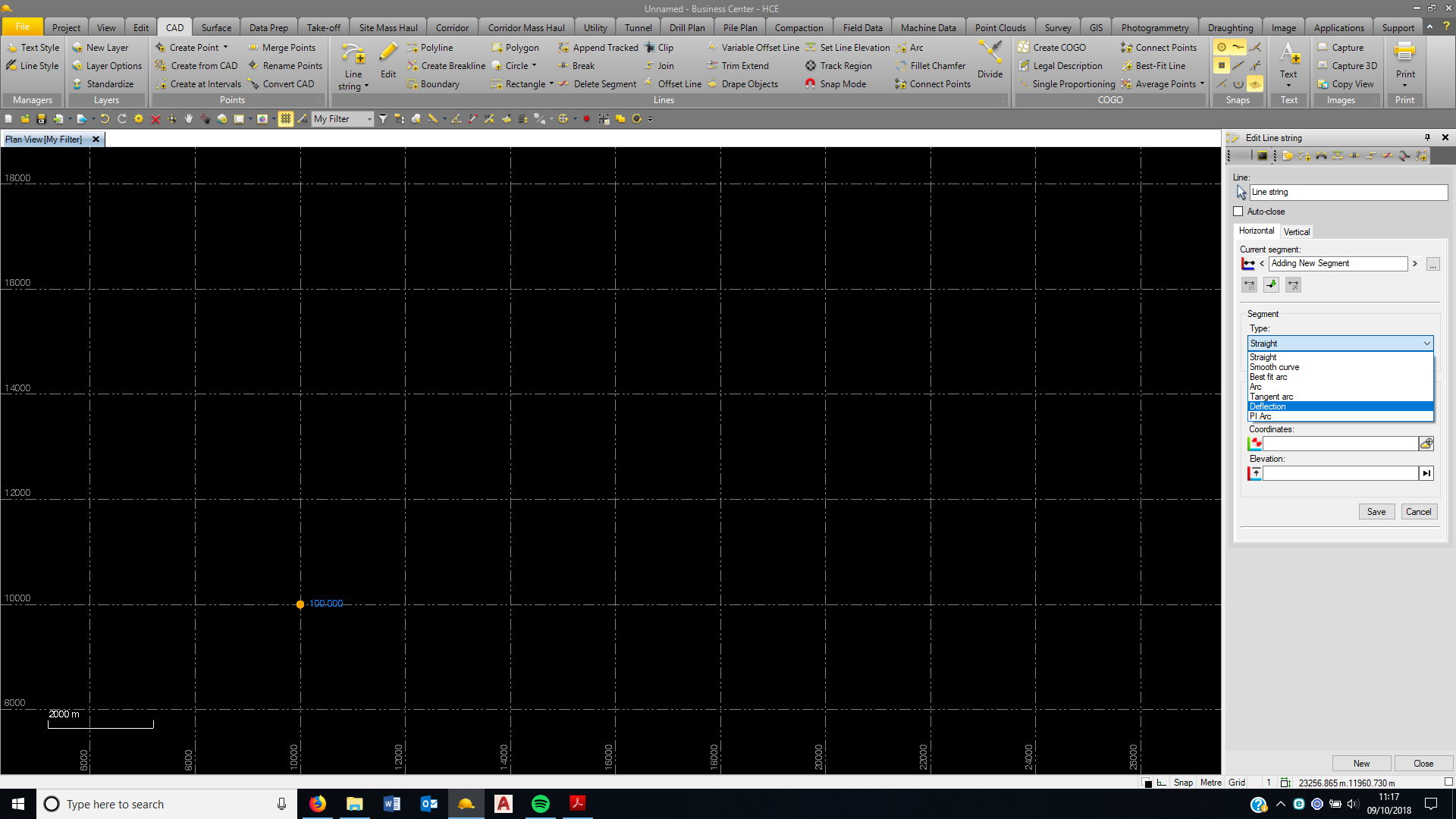
Task: Click the New button in the panel
Action: tap(1361, 764)
